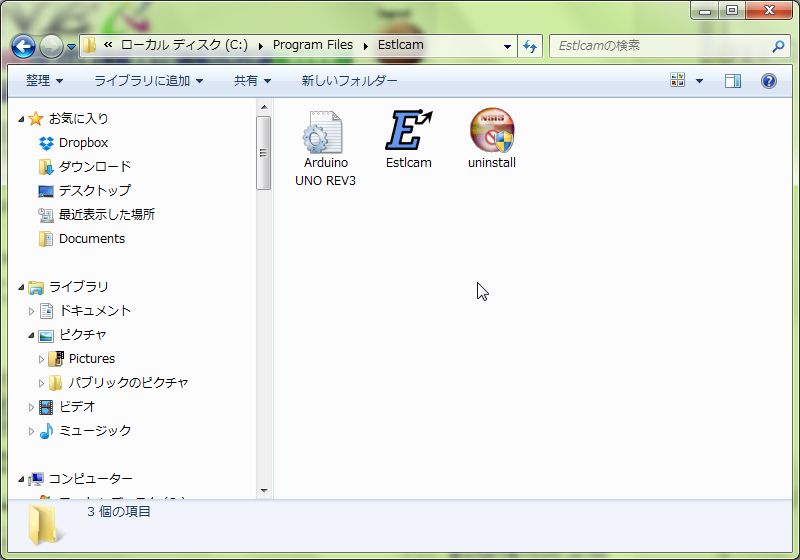Click the back navigation arrow button

click(23, 46)
